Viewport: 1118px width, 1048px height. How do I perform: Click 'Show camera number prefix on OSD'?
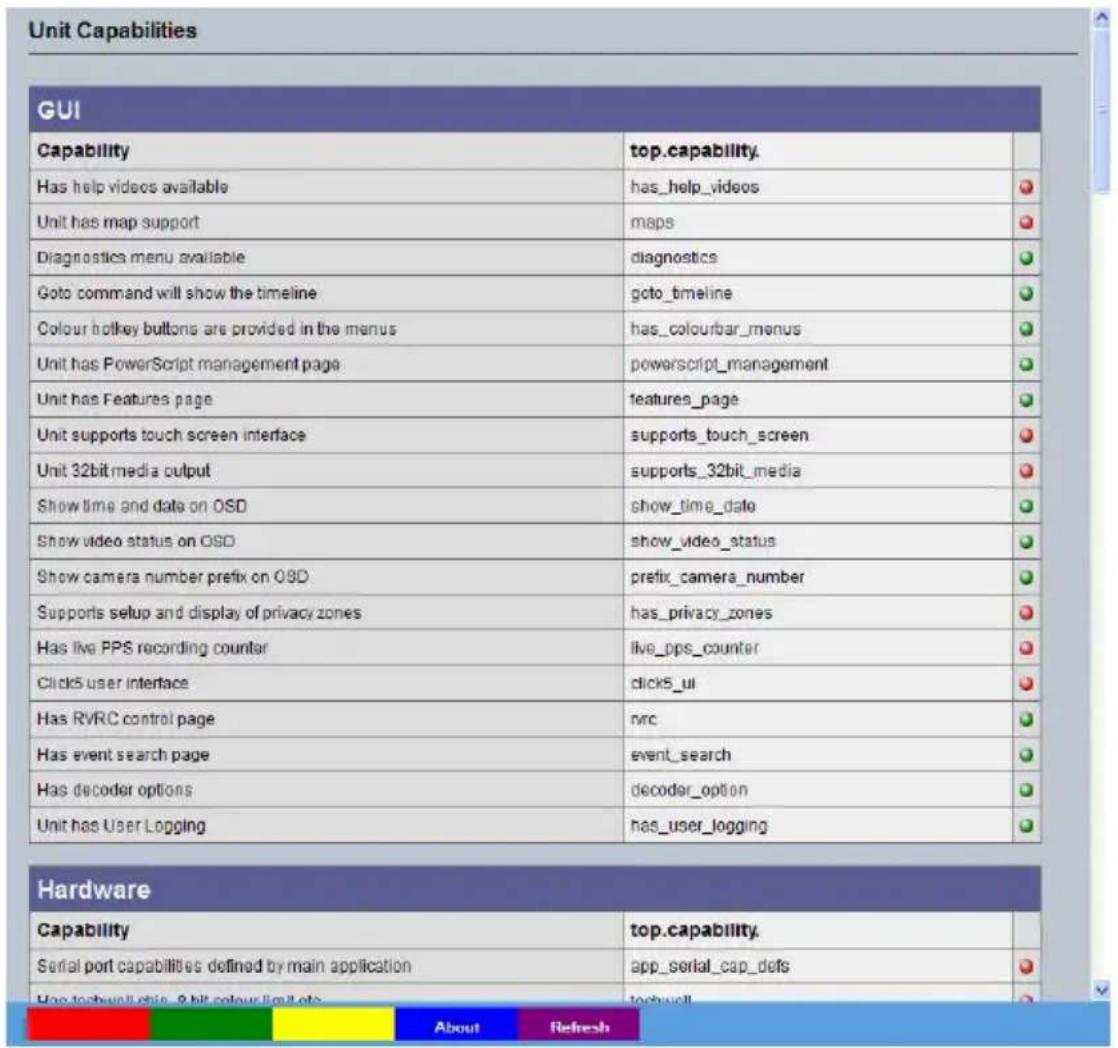[173, 577]
